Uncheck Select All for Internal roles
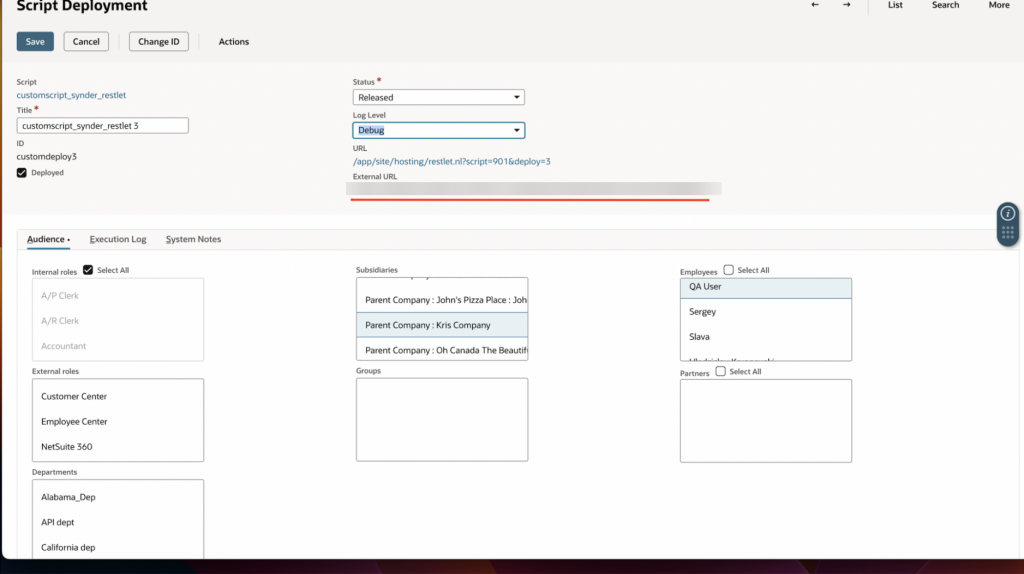This screenshot has width=1024, height=574. [88, 270]
